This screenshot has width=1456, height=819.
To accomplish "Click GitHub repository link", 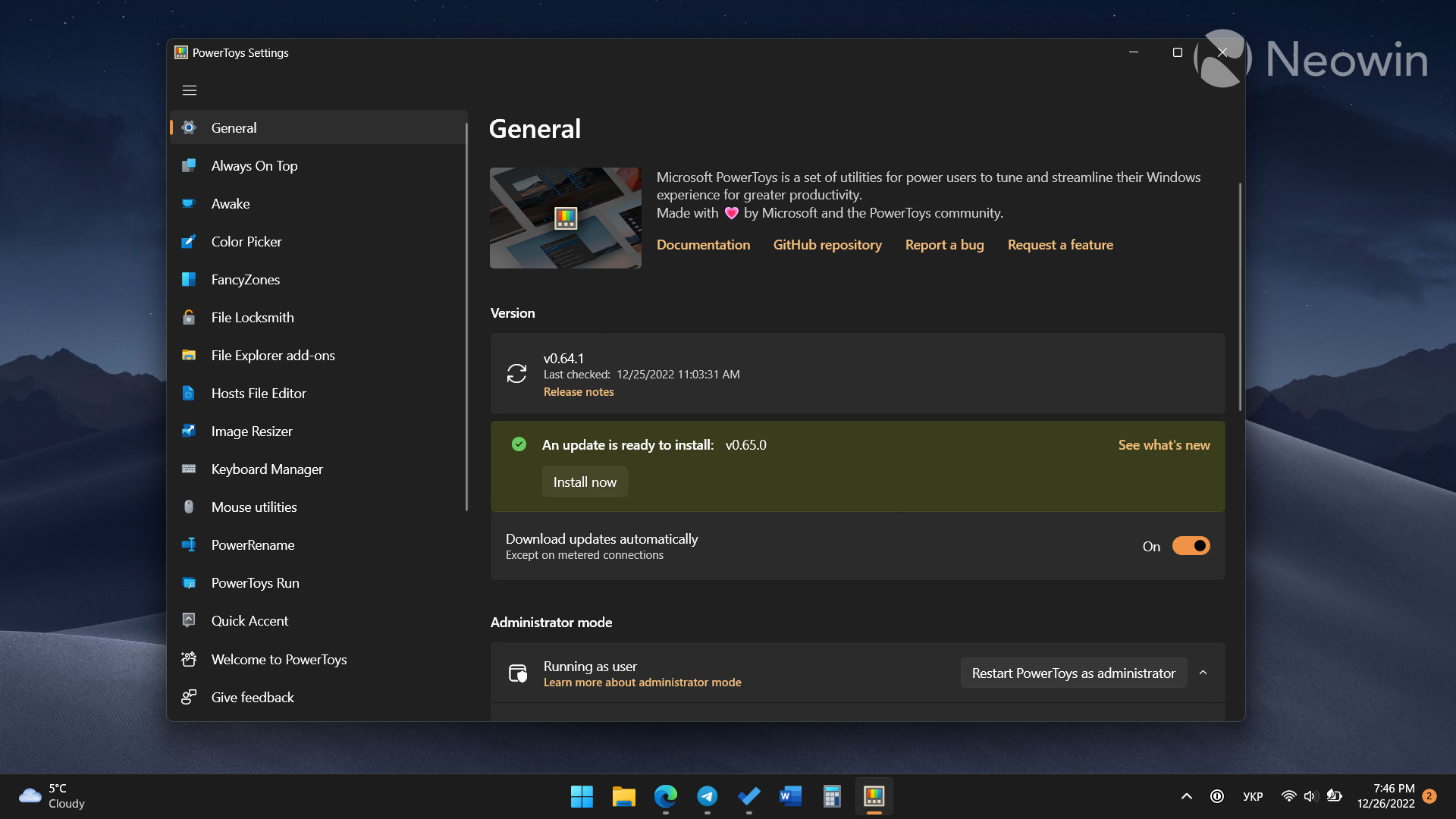I will pos(827,244).
